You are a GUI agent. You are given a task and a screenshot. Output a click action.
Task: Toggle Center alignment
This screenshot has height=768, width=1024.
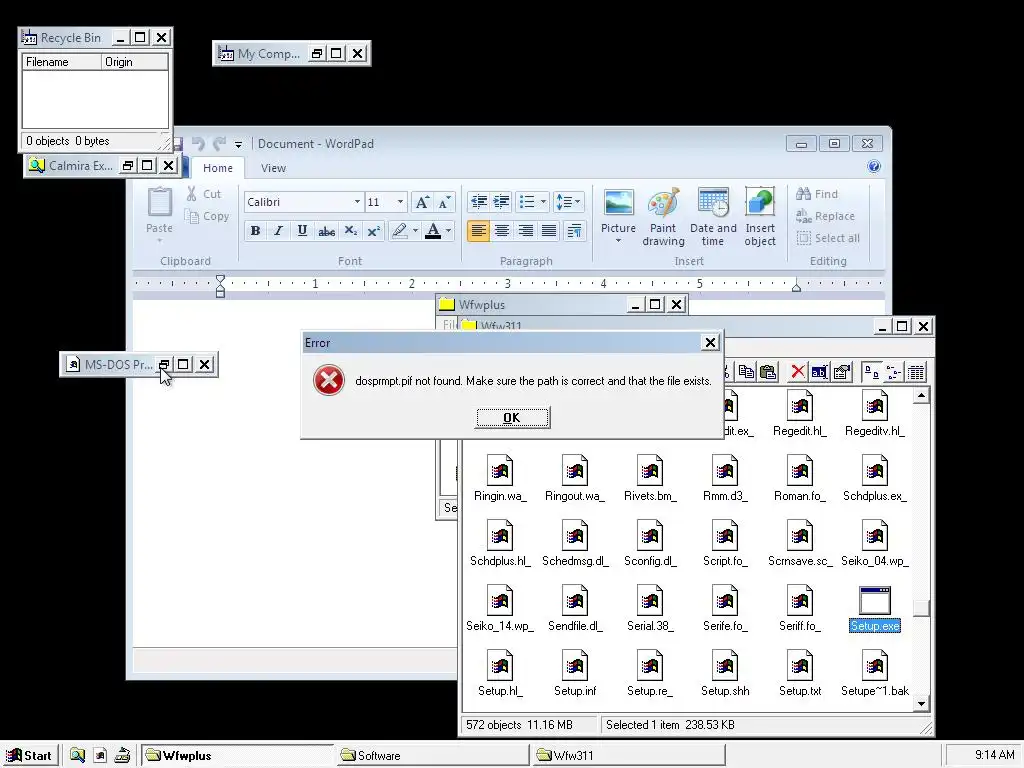click(502, 231)
